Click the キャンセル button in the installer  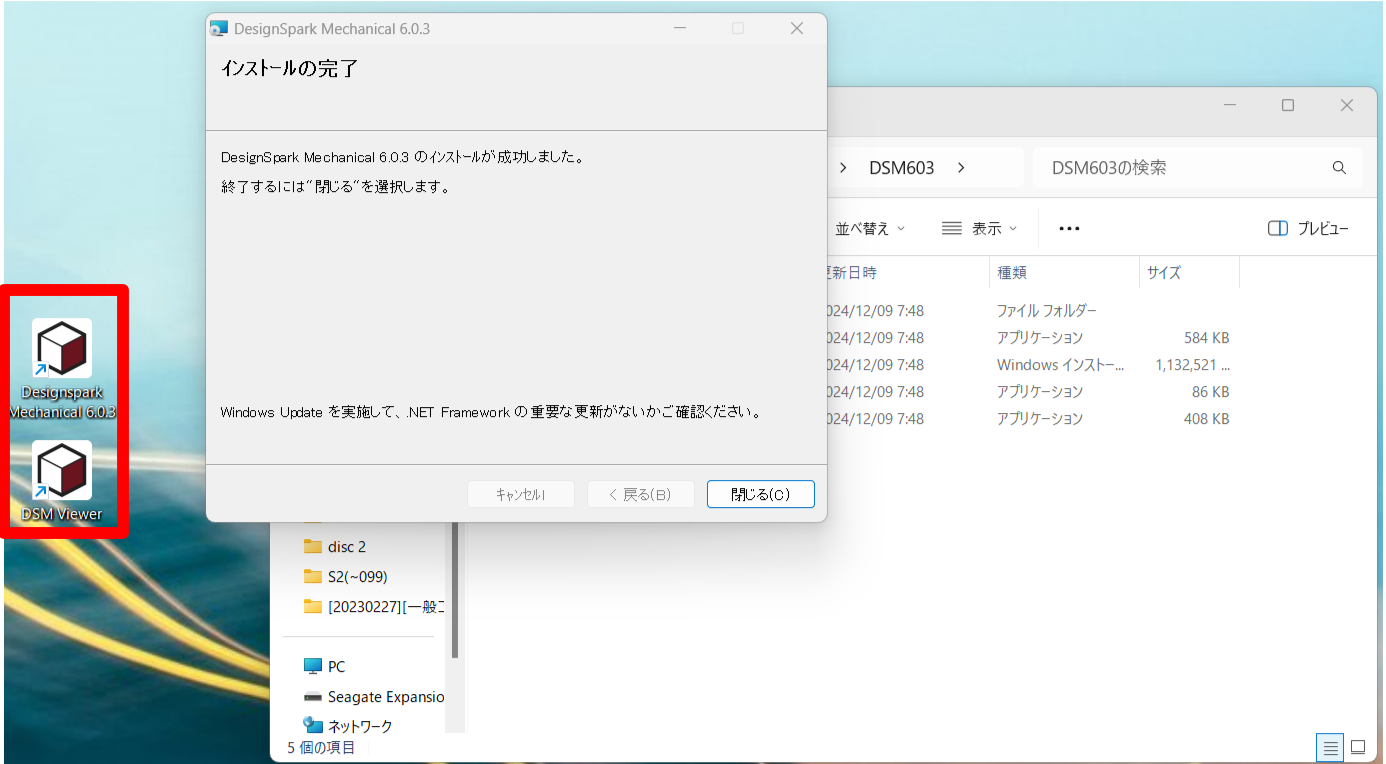(520, 493)
